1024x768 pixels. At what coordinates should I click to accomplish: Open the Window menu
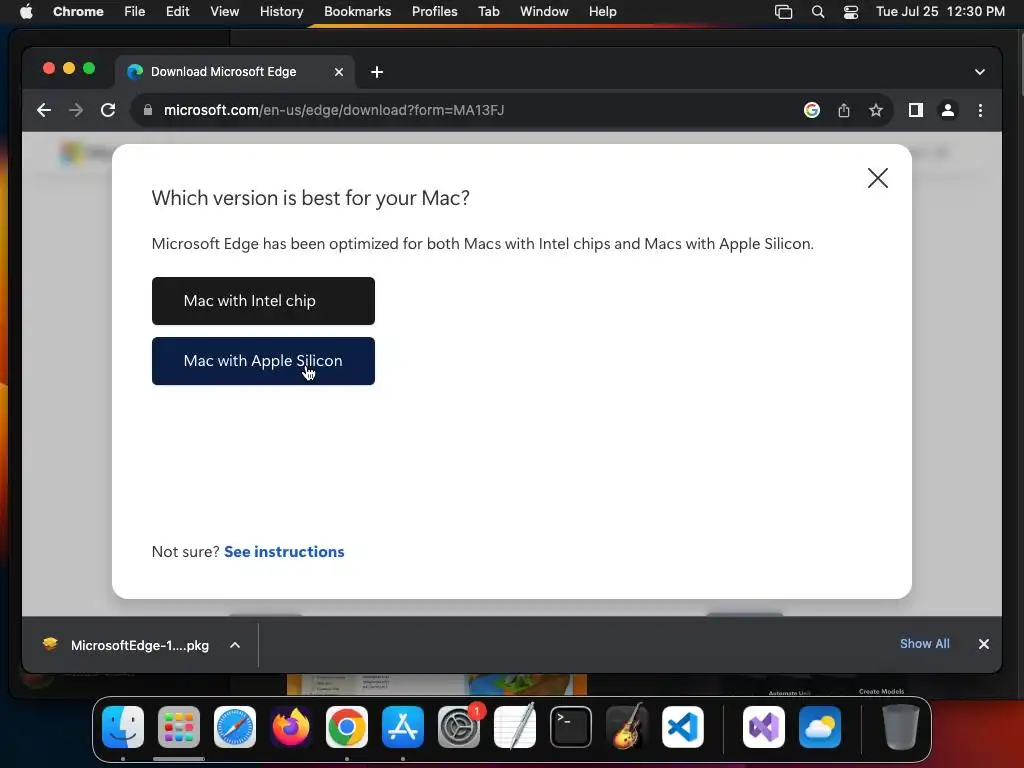pos(544,12)
